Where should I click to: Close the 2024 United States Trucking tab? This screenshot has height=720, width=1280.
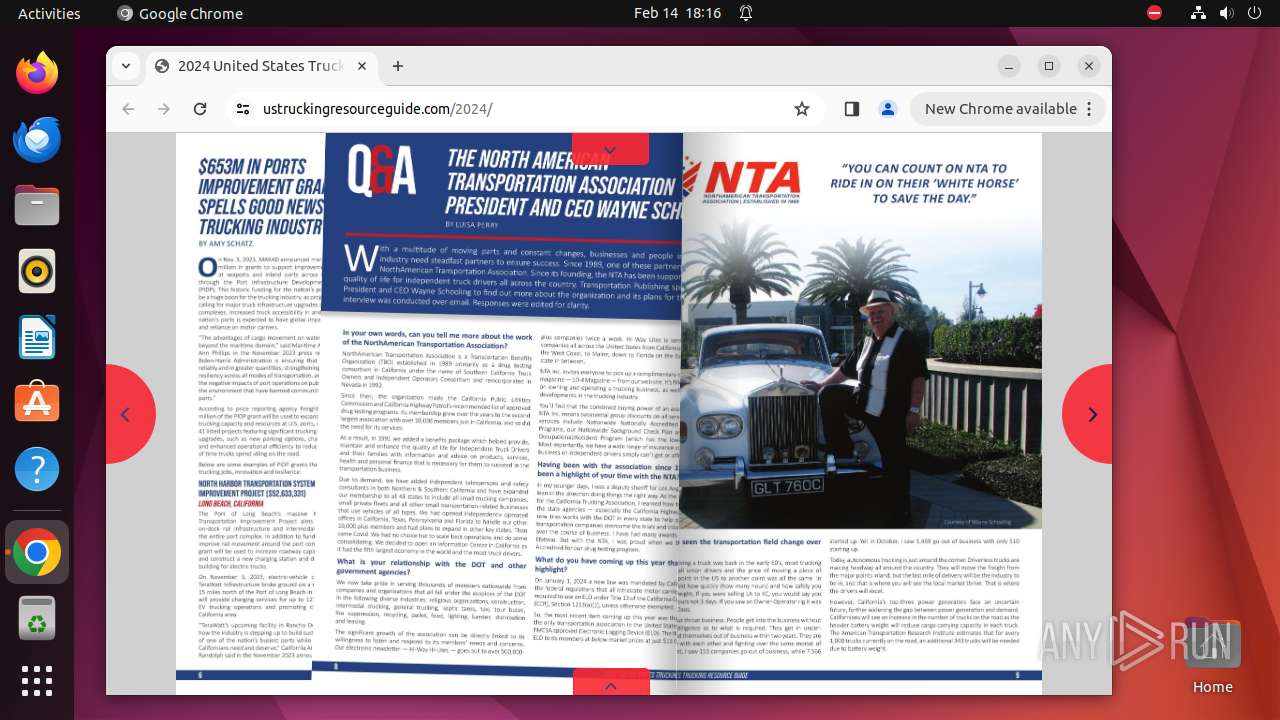coord(362,66)
